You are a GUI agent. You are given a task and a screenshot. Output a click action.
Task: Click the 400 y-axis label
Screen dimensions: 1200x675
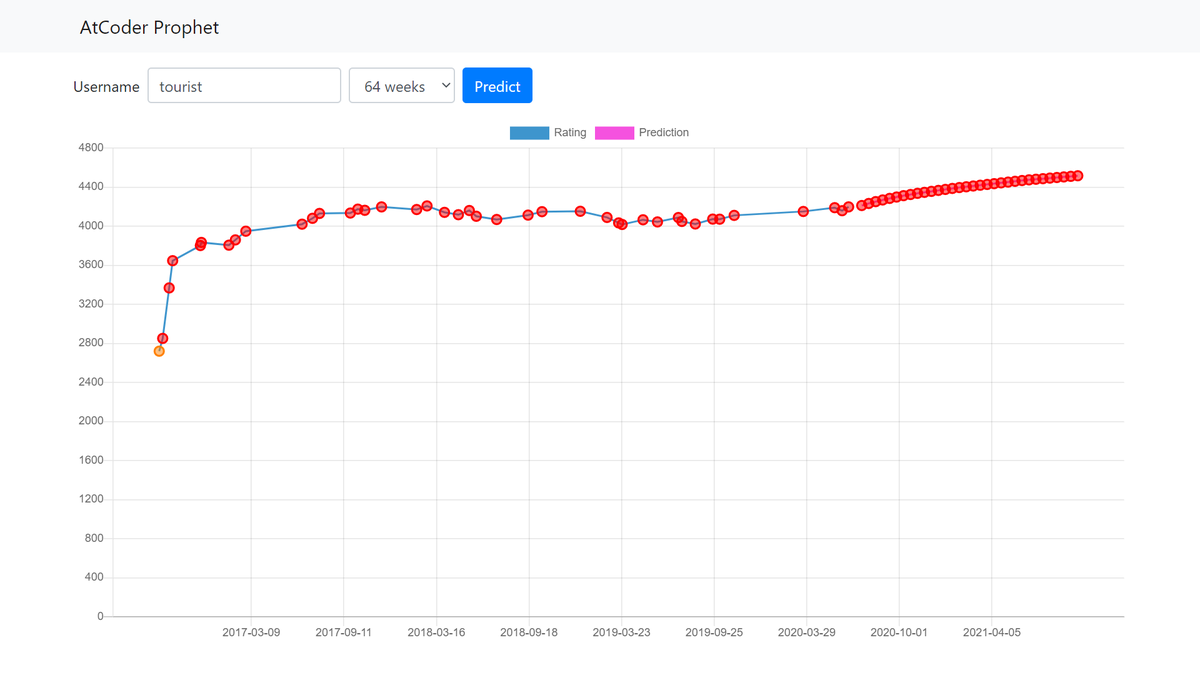coord(94,577)
